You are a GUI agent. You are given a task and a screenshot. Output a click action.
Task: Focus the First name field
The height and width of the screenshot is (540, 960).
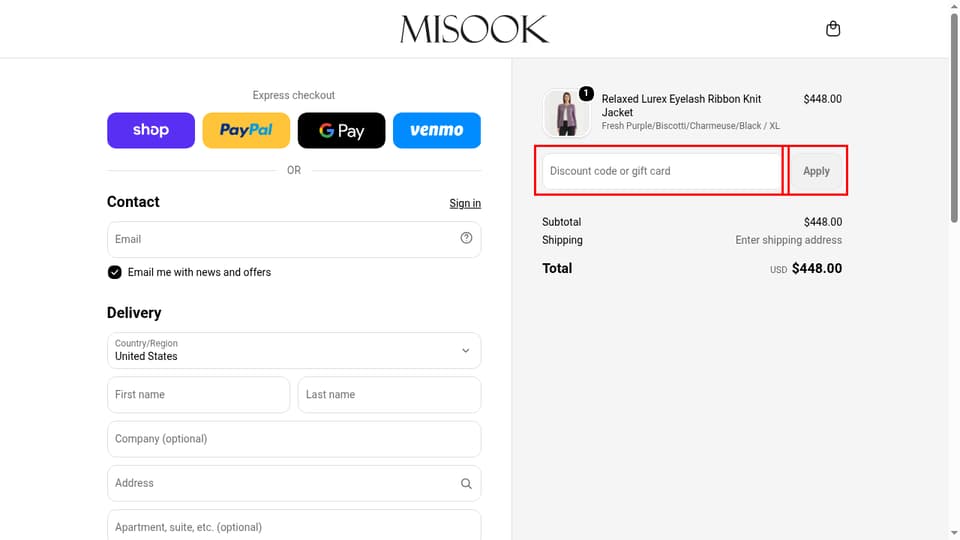coord(198,395)
